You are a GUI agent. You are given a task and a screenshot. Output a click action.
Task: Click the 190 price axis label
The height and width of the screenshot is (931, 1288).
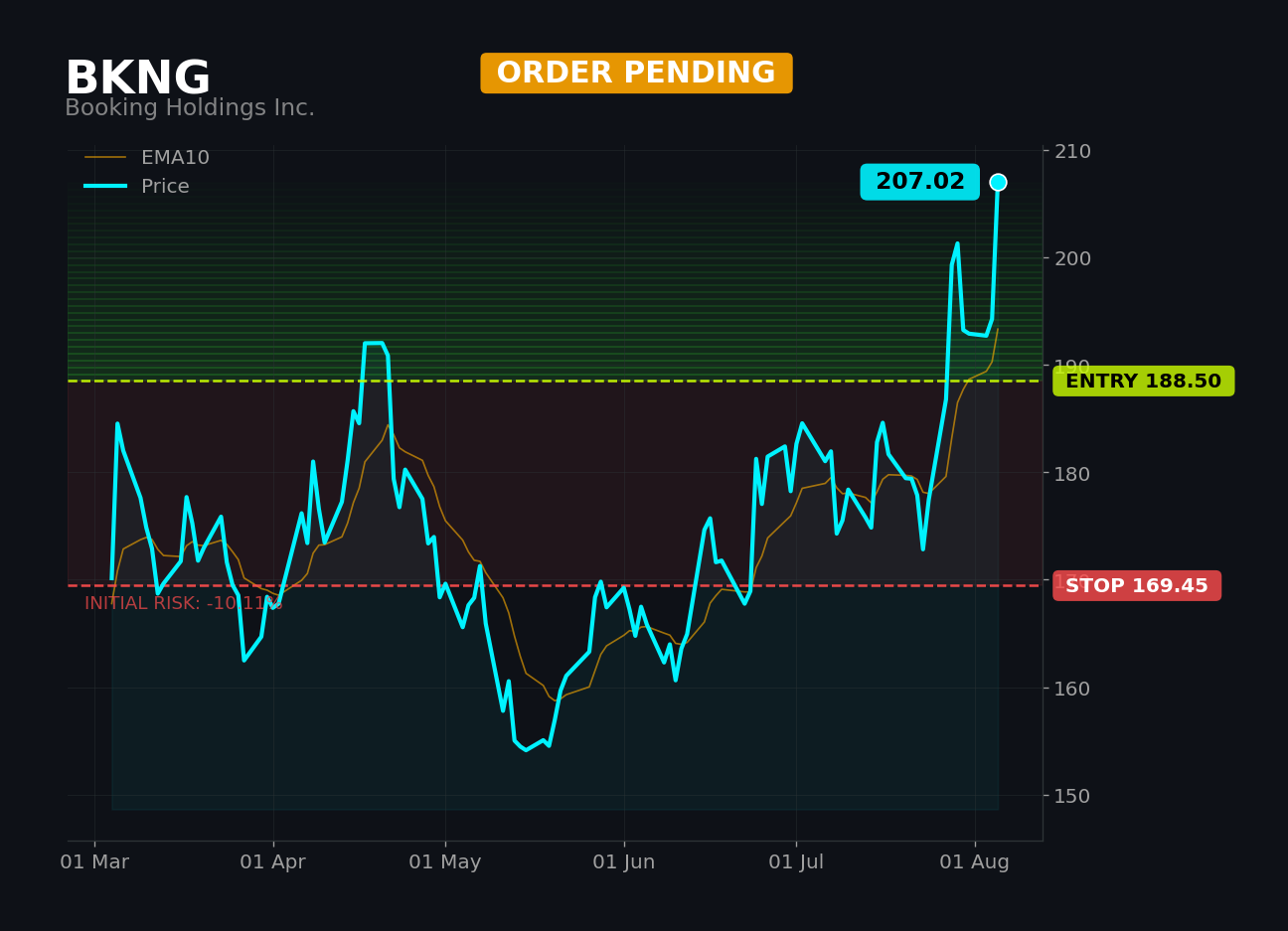click(x=1072, y=366)
